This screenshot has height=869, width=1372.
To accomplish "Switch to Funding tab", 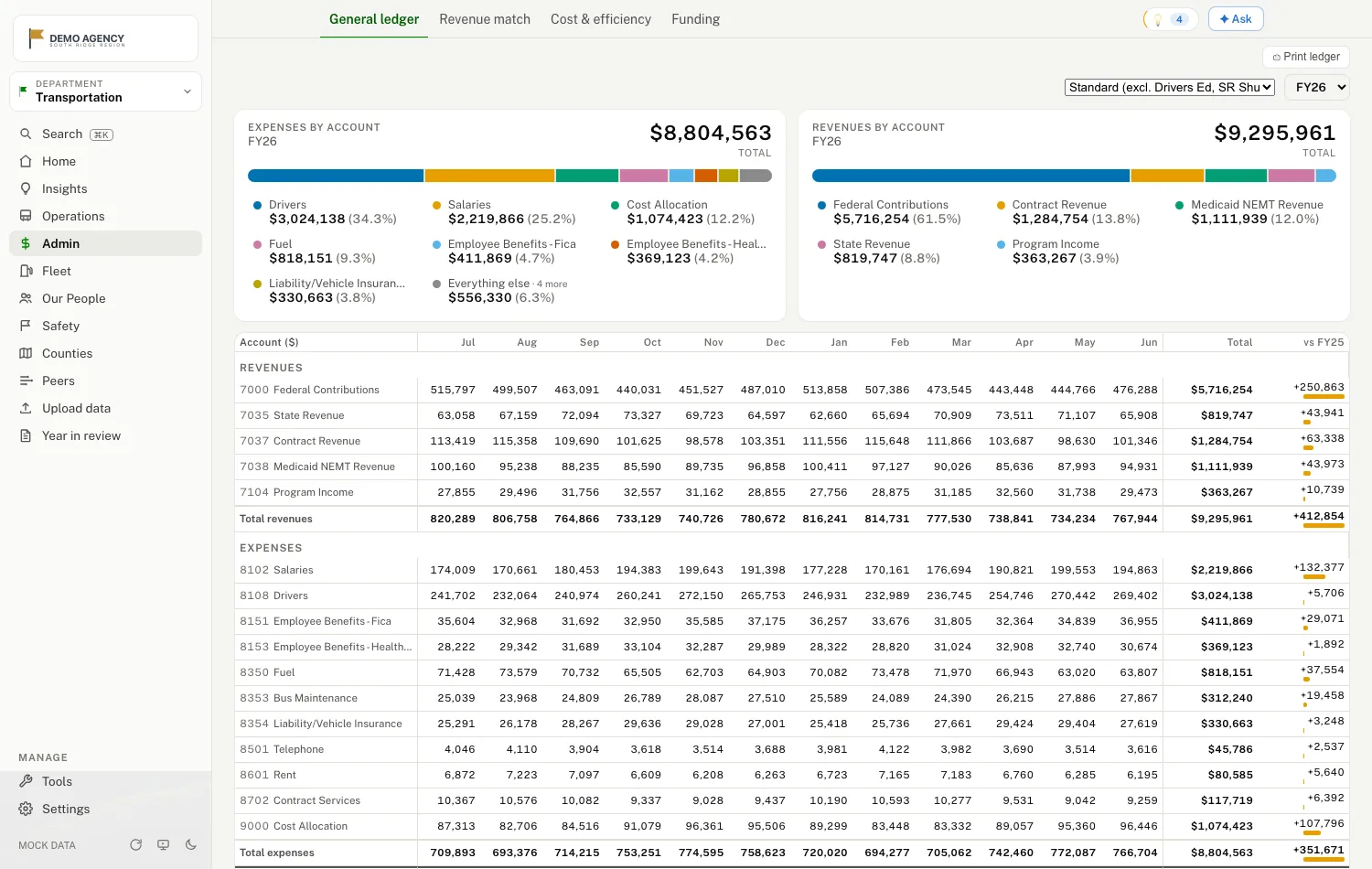I will point(695,19).
